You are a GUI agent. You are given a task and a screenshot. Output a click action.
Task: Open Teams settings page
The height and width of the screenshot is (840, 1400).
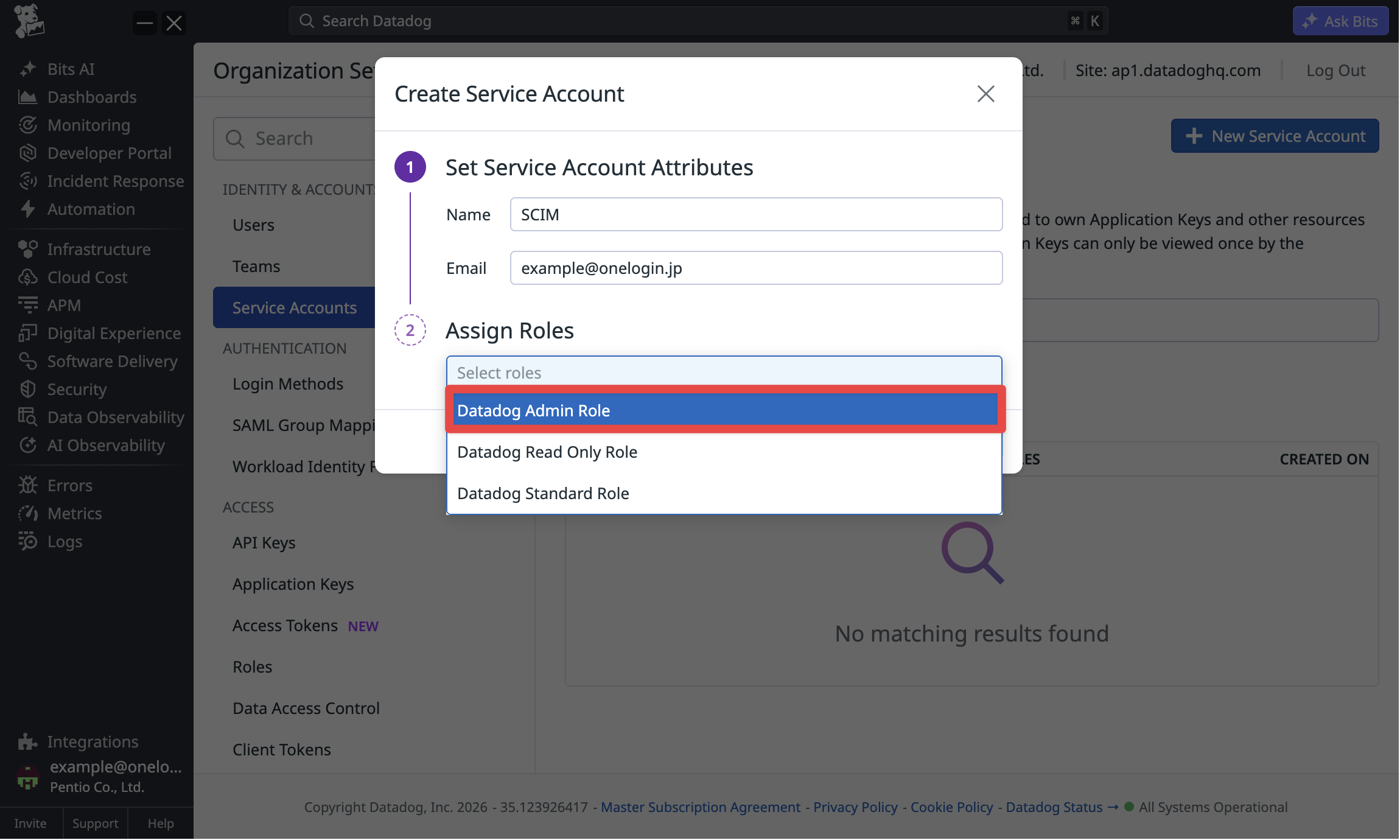coord(256,267)
